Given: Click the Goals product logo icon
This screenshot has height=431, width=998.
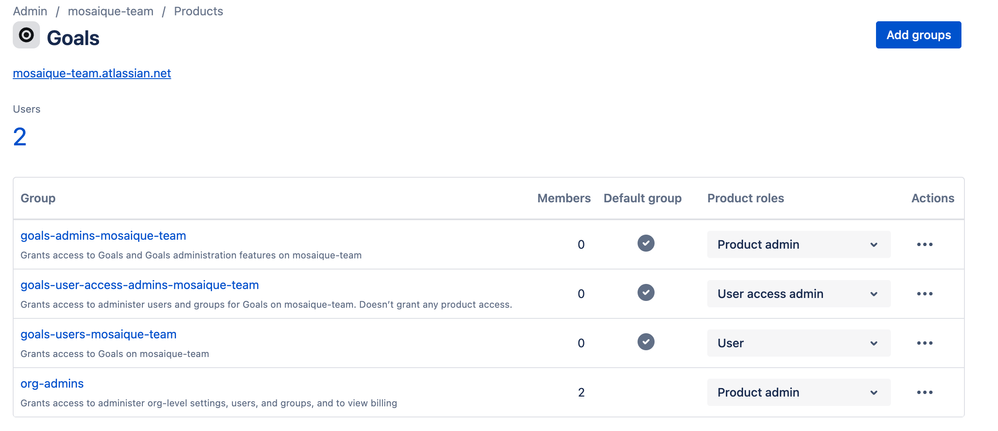Looking at the screenshot, I should [x=26, y=35].
